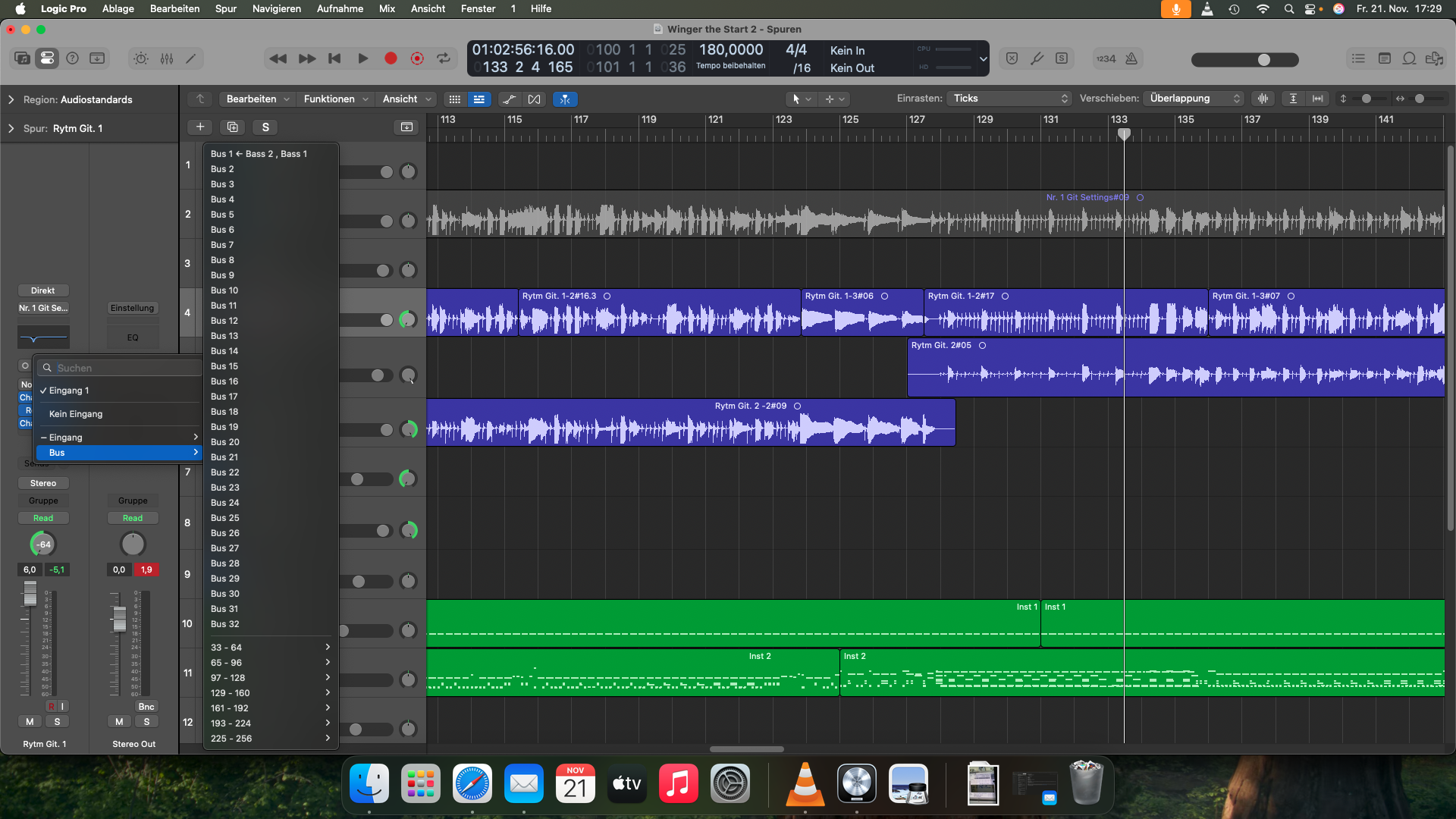Choose Kein Eingang in the input menu
The image size is (1456, 819).
[76, 414]
